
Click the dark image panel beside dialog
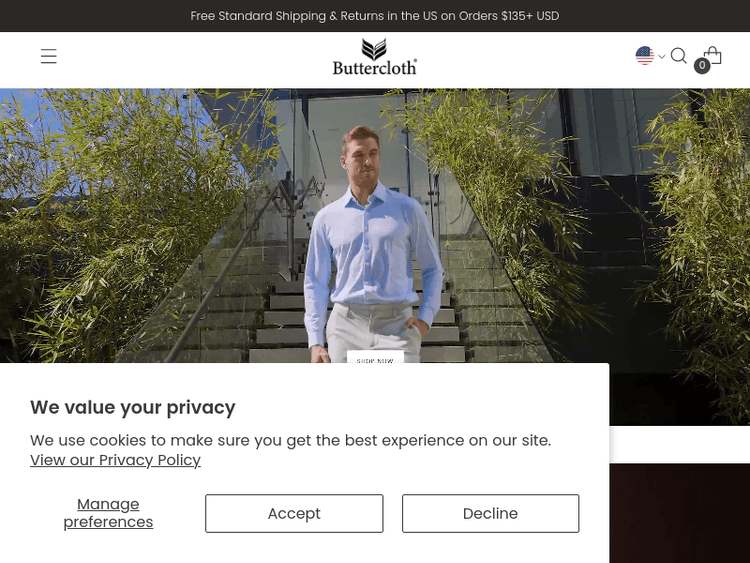tap(680, 513)
